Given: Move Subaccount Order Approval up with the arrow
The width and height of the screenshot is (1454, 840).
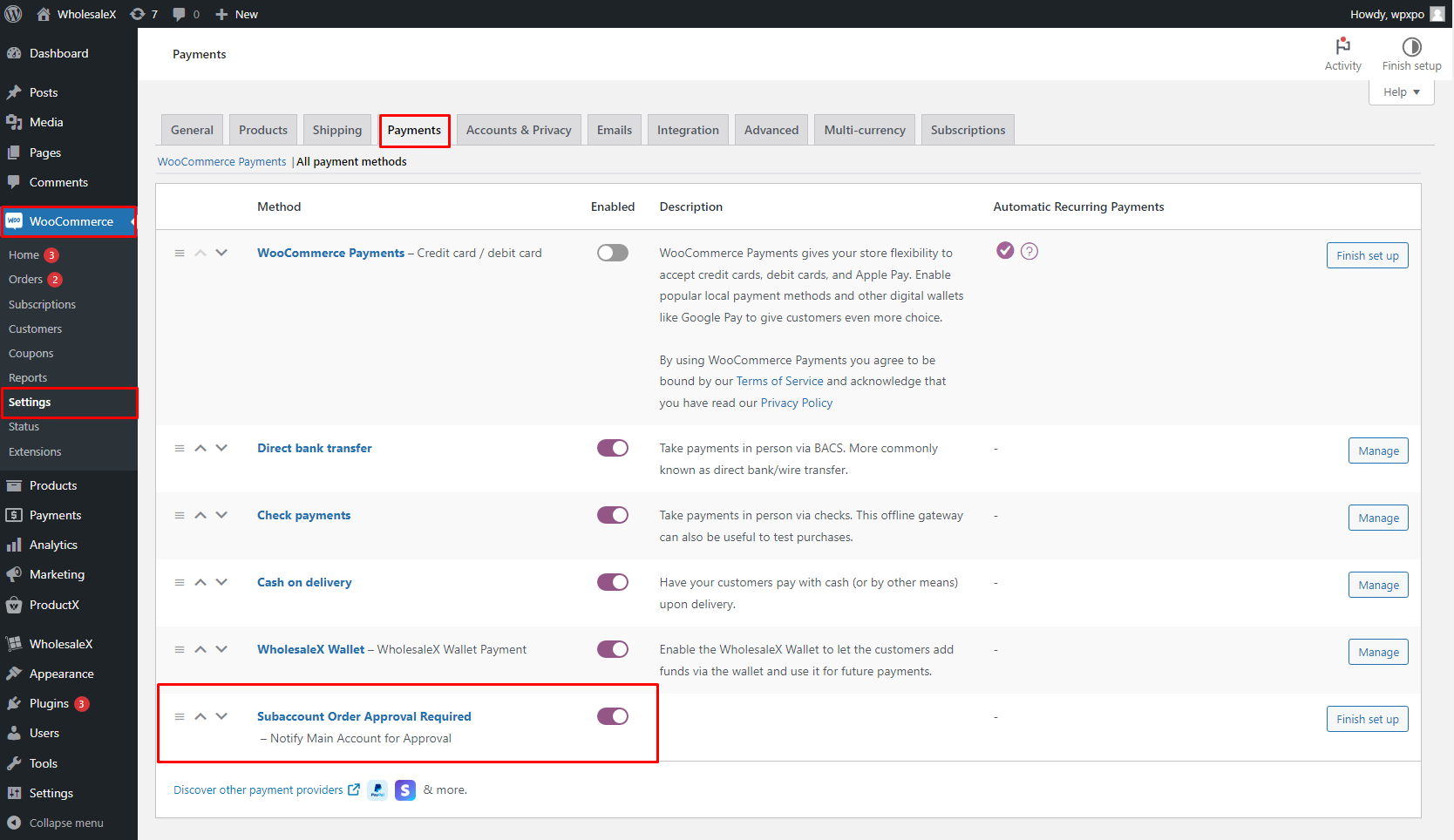Looking at the screenshot, I should click(x=200, y=716).
